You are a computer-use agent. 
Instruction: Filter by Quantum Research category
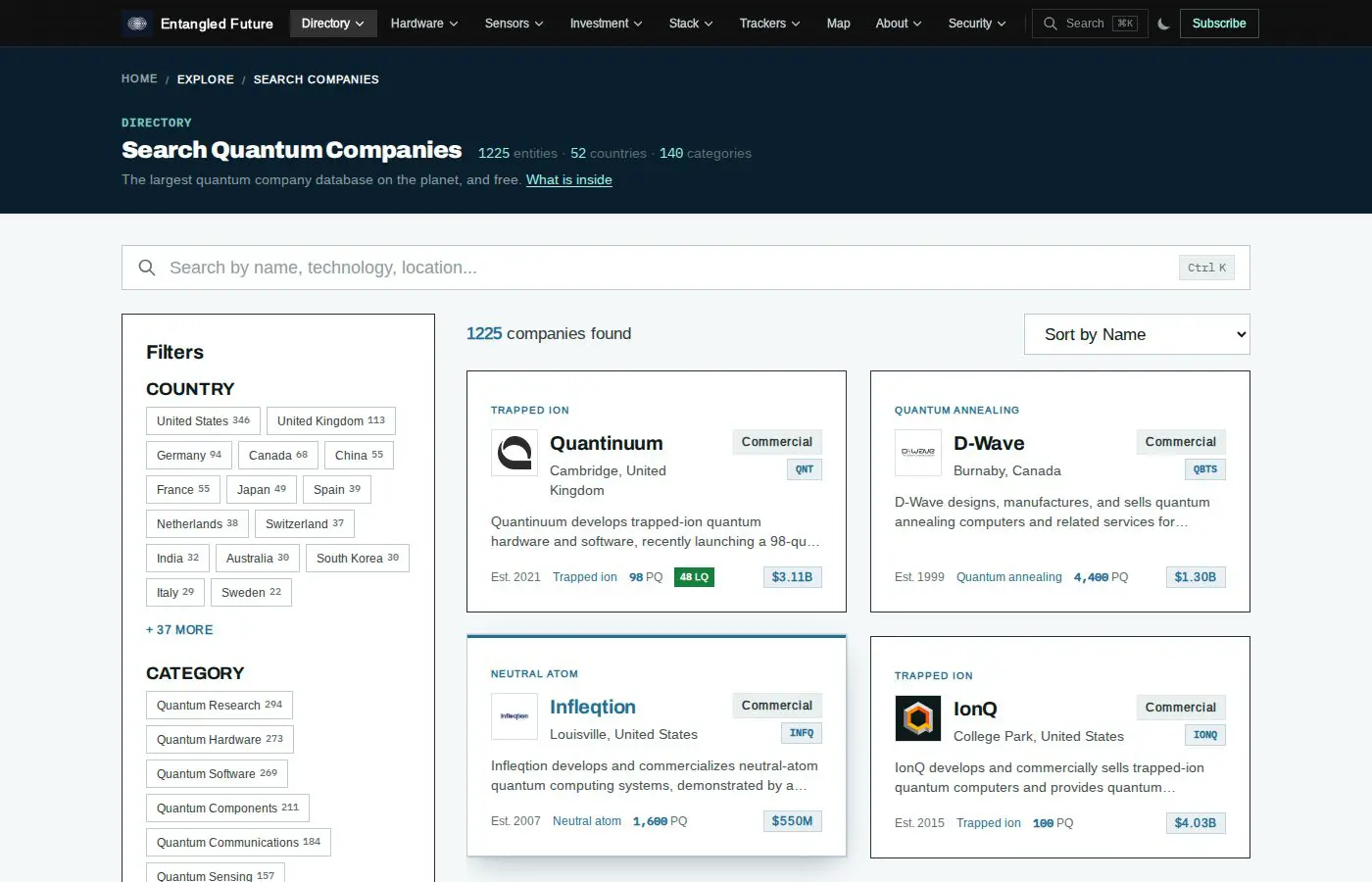click(220, 706)
